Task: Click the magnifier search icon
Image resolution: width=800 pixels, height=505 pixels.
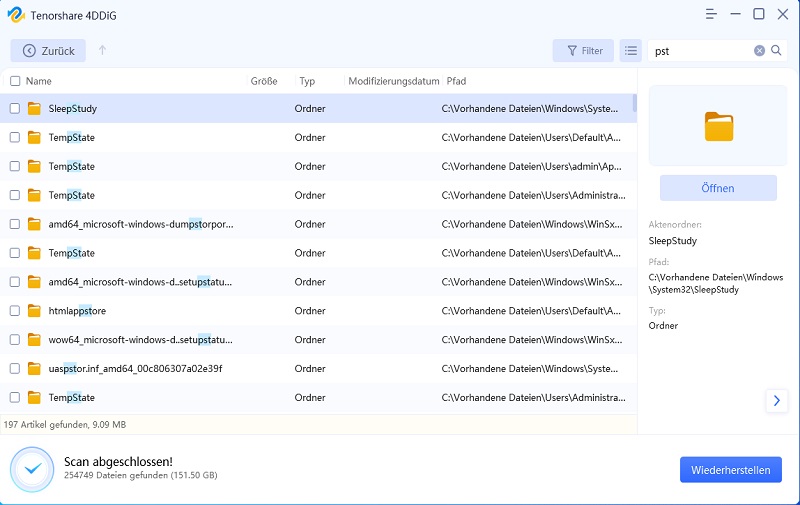Action: 776,50
